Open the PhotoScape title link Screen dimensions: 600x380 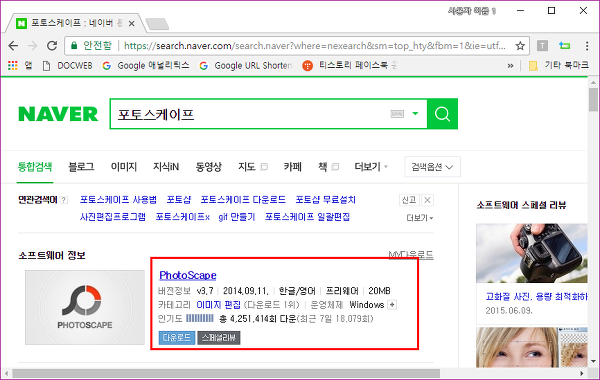(x=188, y=275)
